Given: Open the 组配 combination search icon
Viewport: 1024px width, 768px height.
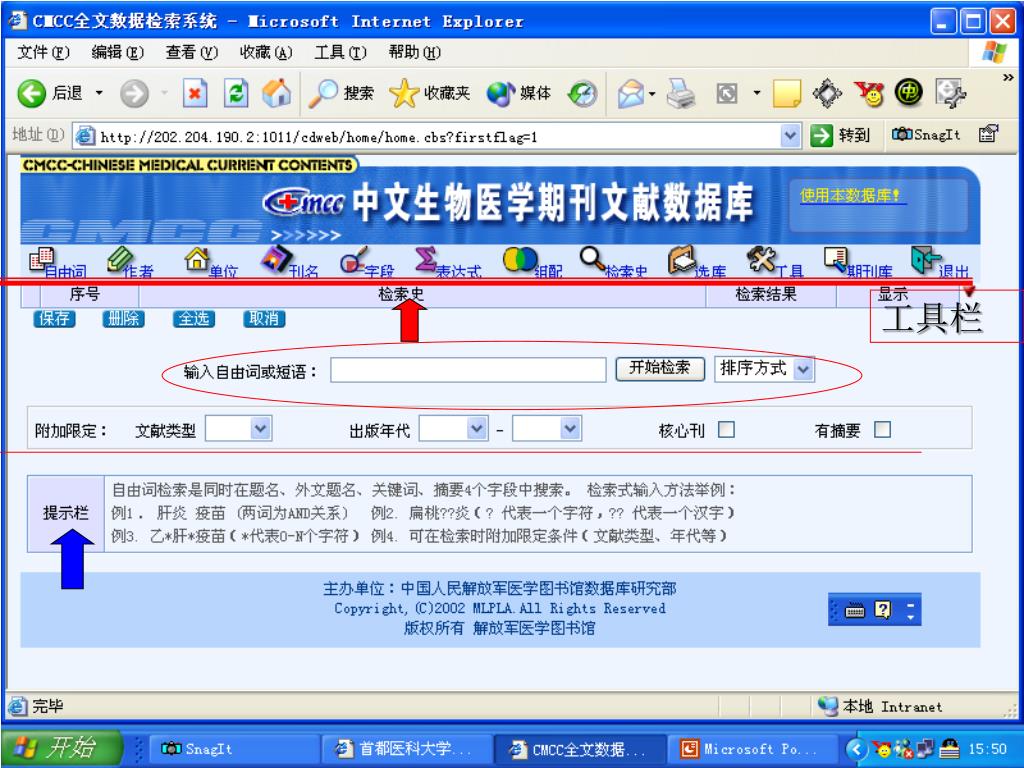Looking at the screenshot, I should (x=532, y=263).
